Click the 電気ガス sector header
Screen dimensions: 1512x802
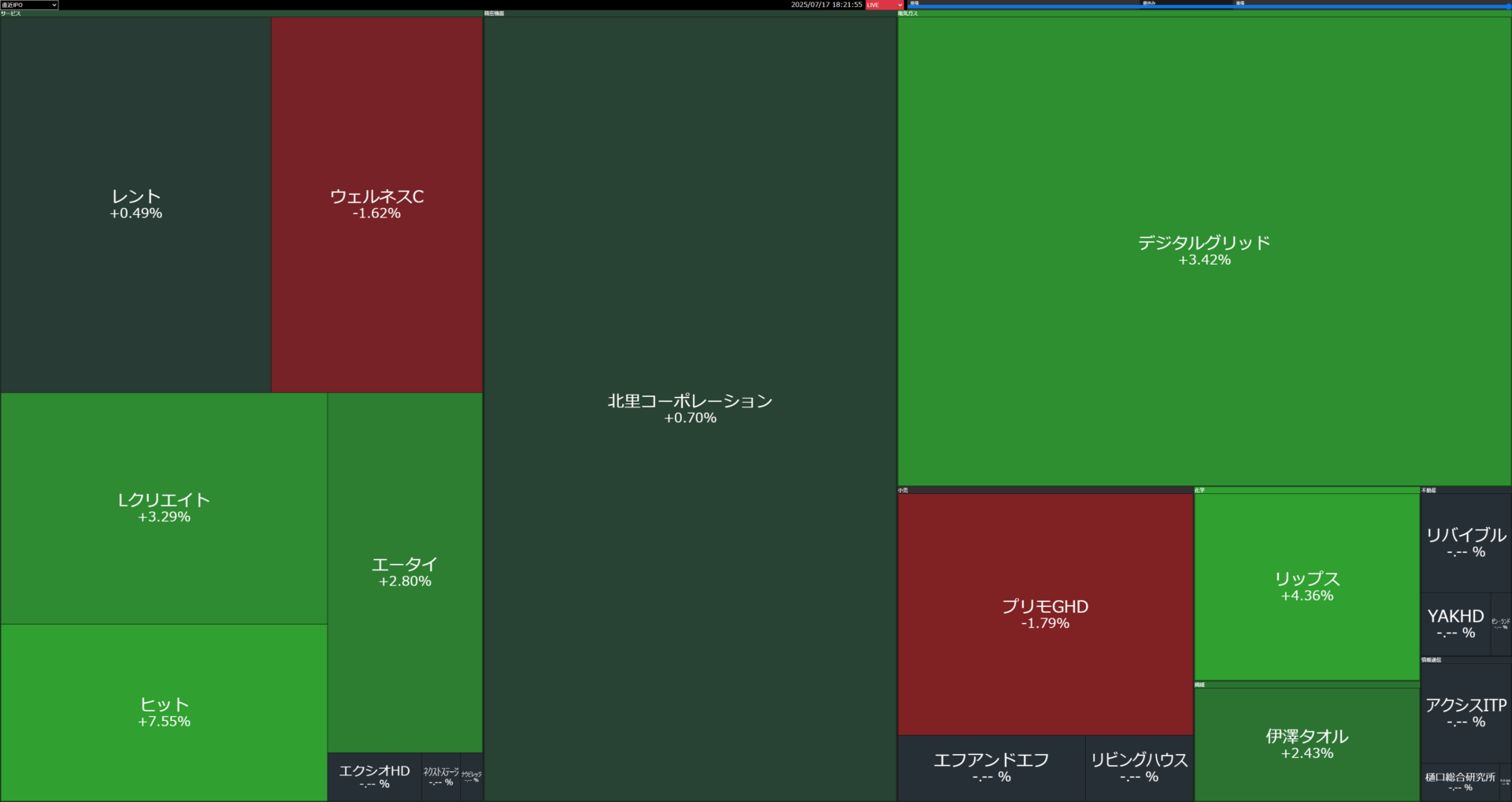(x=1204, y=13)
